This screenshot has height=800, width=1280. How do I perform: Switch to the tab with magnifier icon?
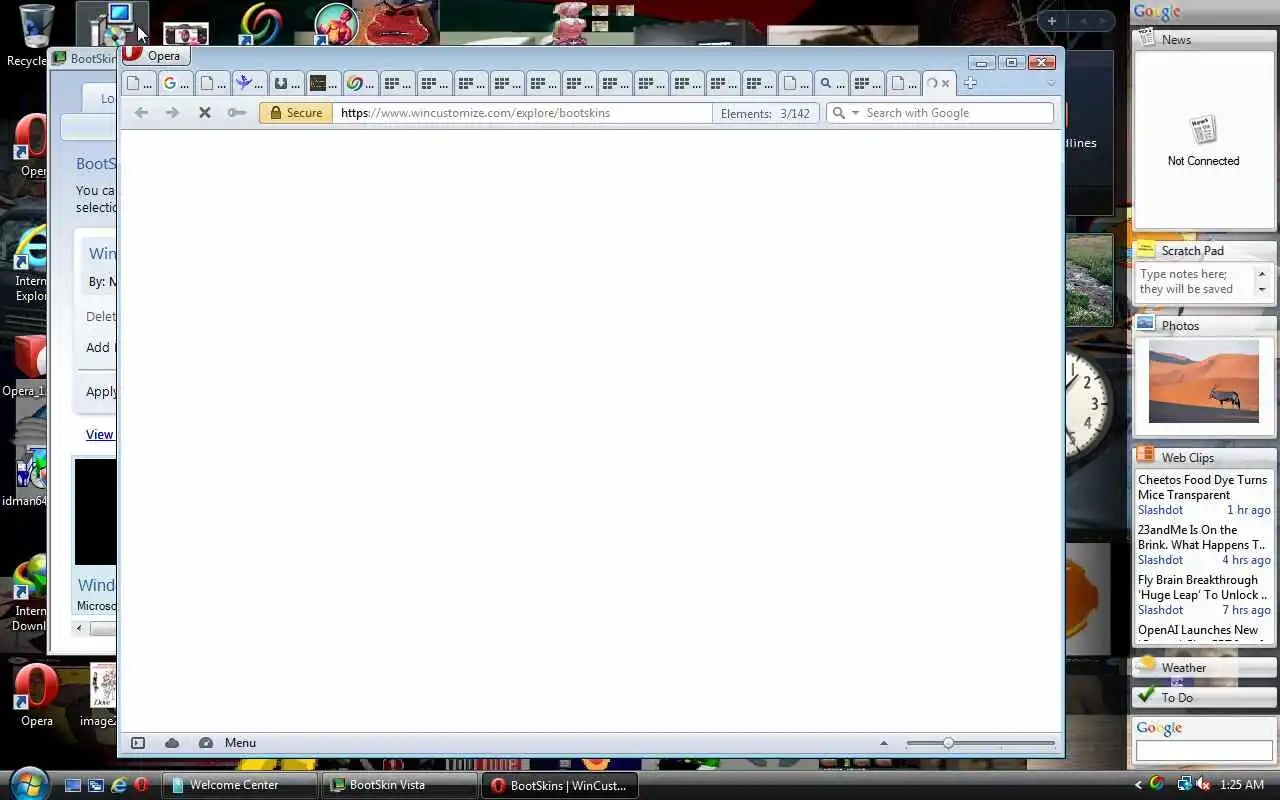[x=831, y=83]
